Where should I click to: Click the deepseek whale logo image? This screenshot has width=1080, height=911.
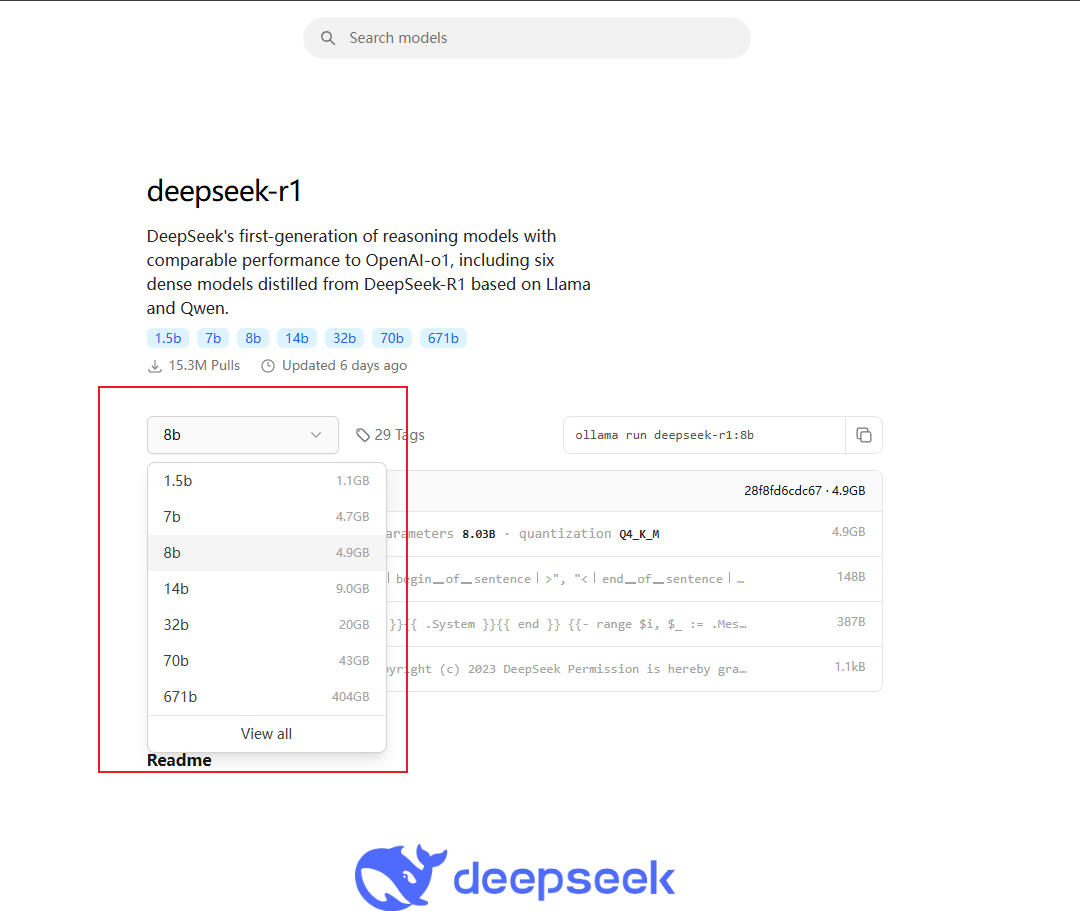515,877
